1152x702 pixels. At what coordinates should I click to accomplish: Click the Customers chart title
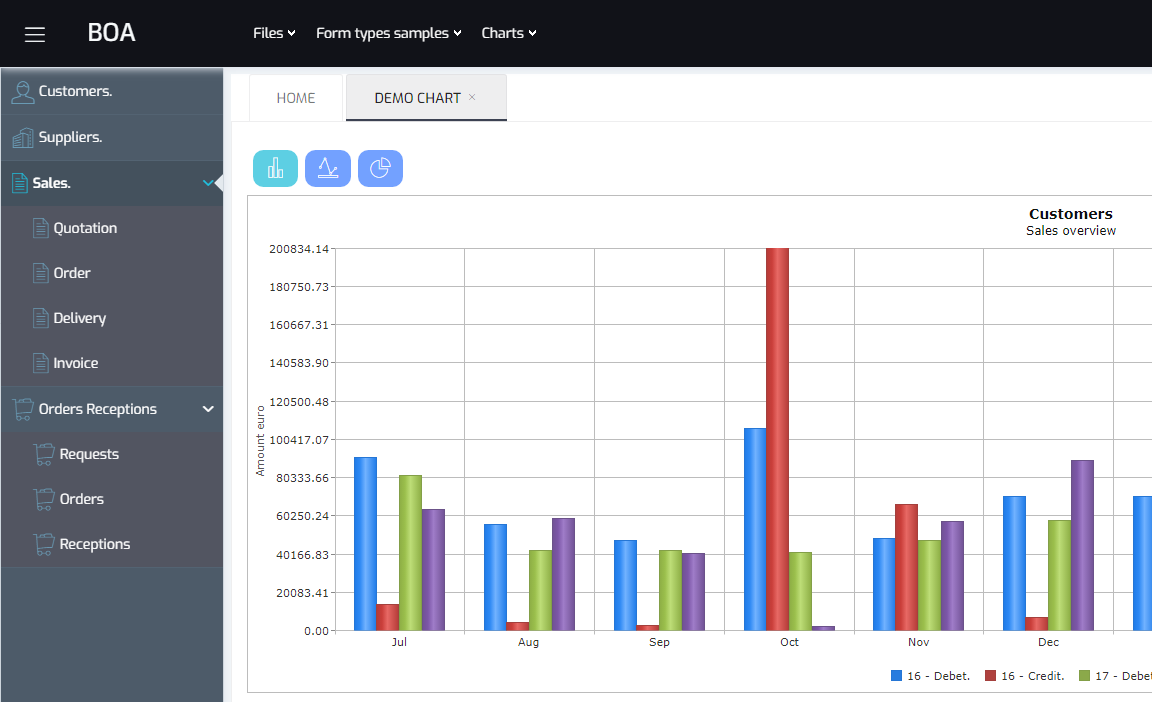click(1070, 214)
